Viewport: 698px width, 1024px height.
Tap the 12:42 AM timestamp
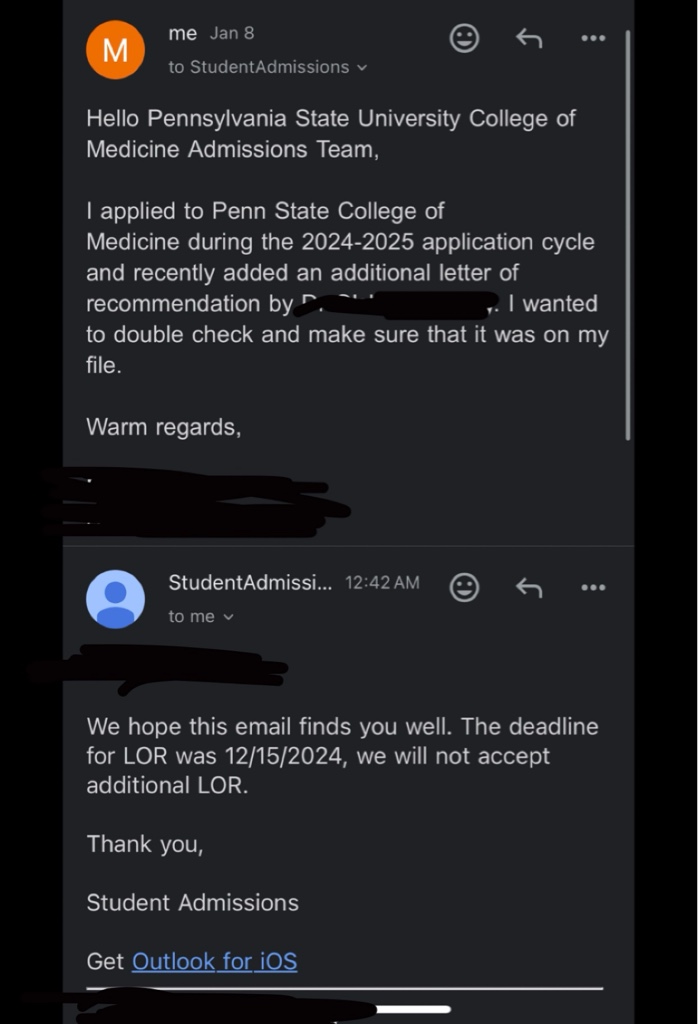[382, 583]
